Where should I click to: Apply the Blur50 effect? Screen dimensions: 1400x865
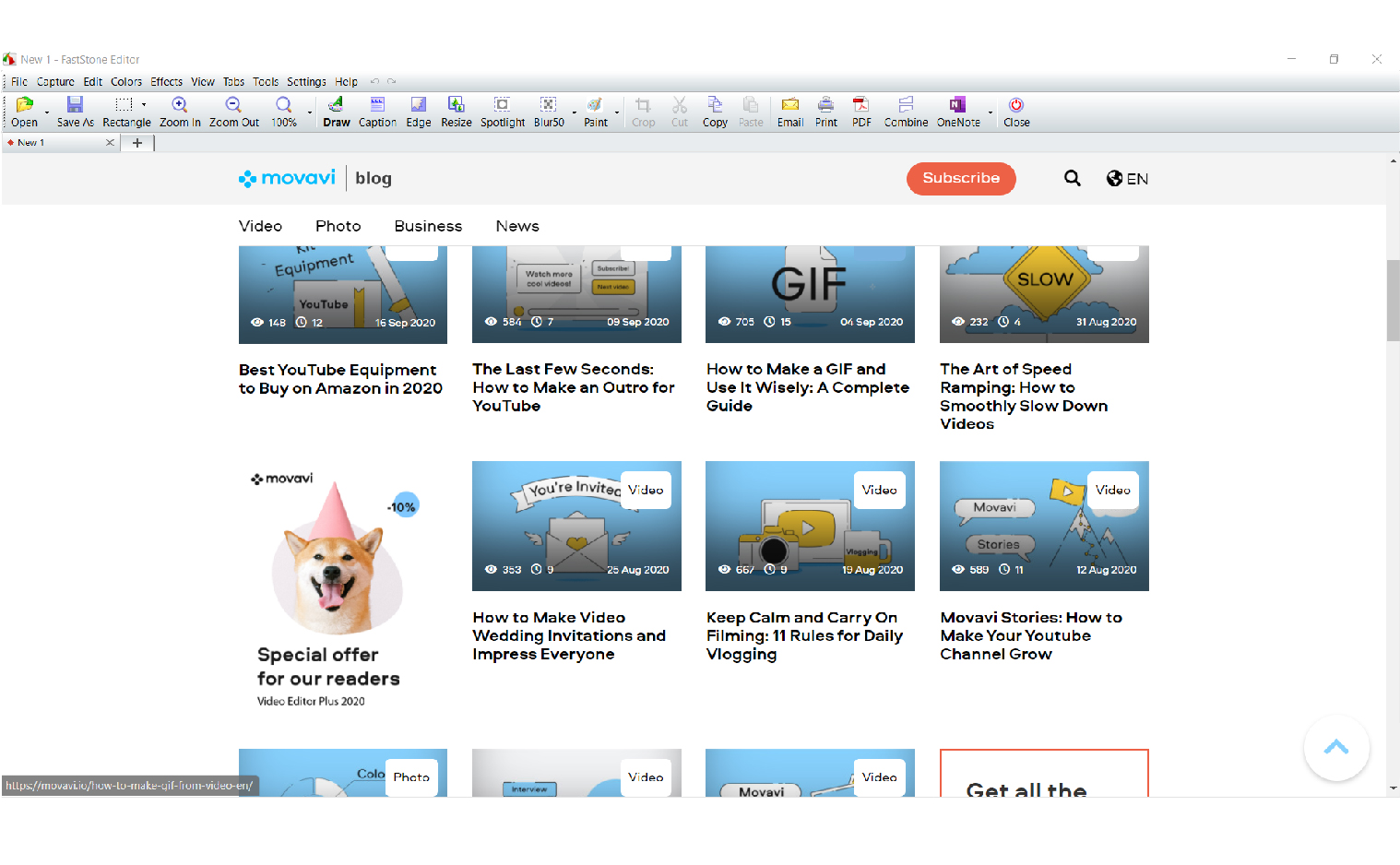click(x=549, y=112)
